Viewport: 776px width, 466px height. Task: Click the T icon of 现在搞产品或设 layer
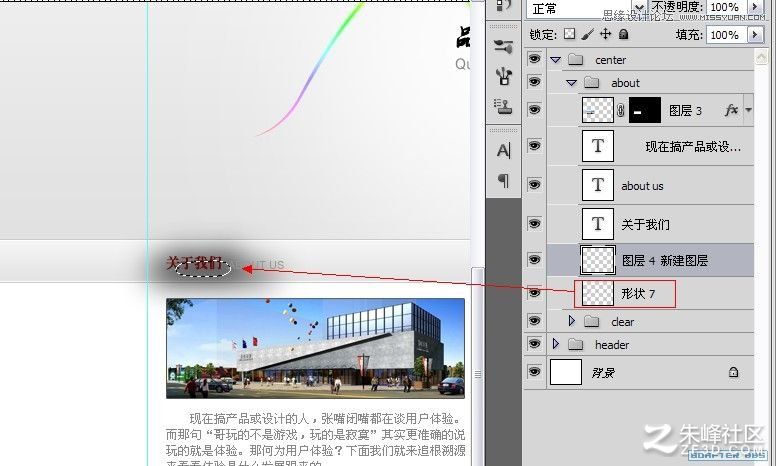coord(598,146)
